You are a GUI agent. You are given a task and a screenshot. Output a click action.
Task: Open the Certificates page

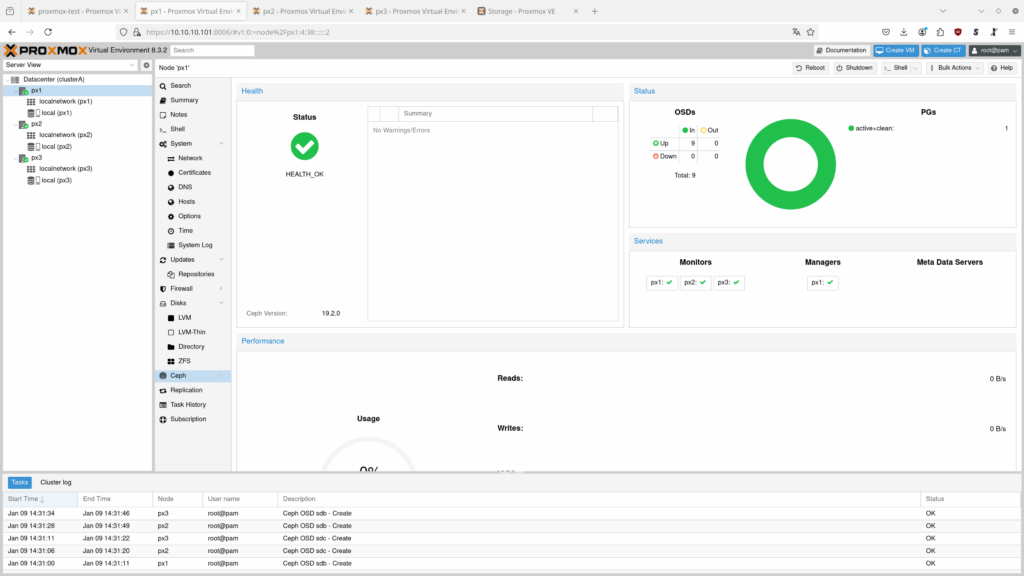pos(194,172)
